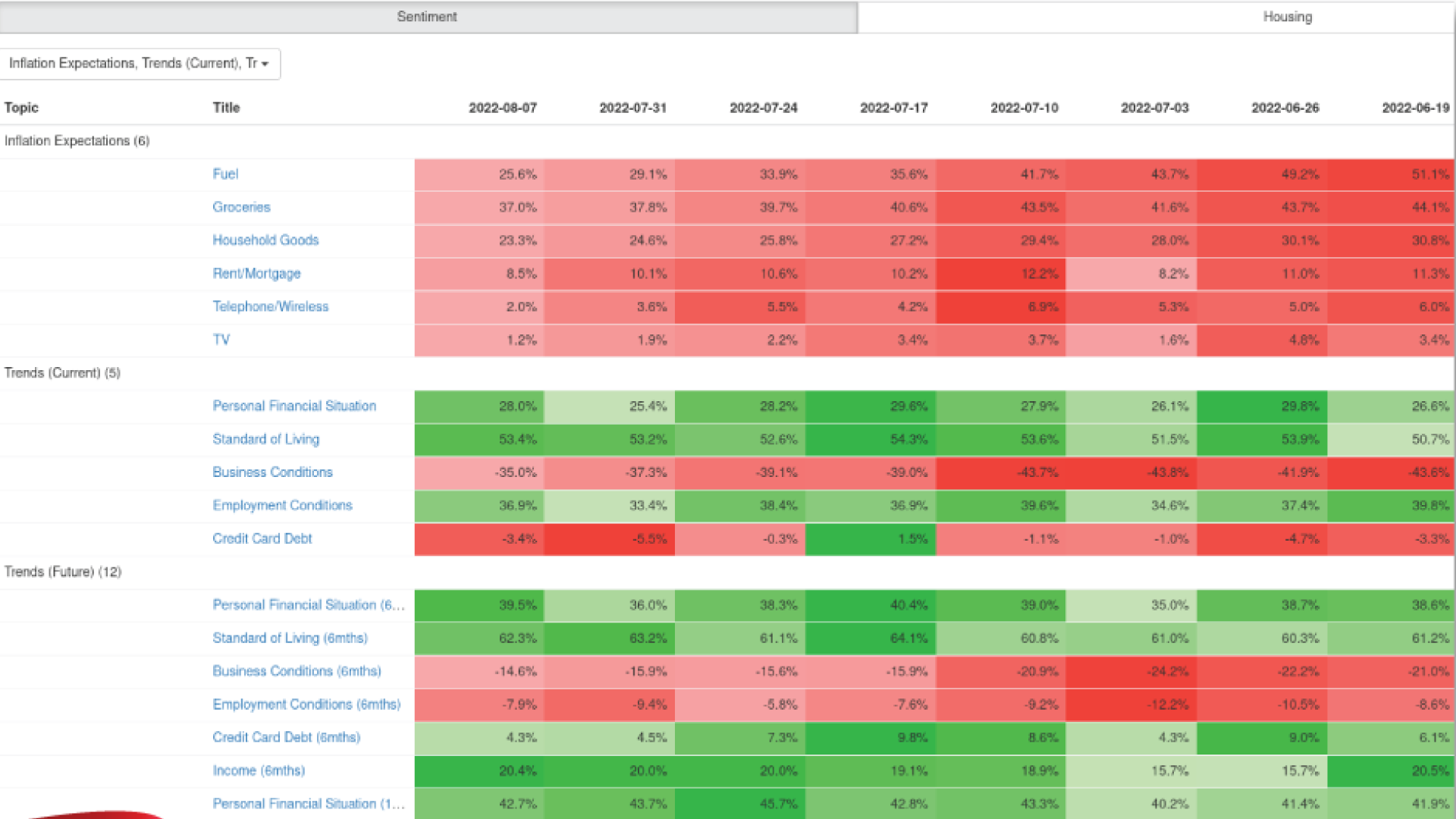Open the Groceries series details

coord(241,207)
